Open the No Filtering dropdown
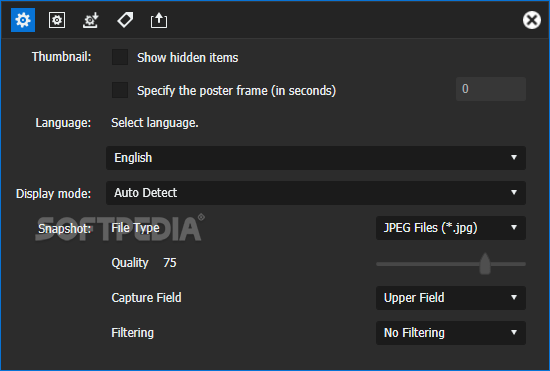 [451, 333]
